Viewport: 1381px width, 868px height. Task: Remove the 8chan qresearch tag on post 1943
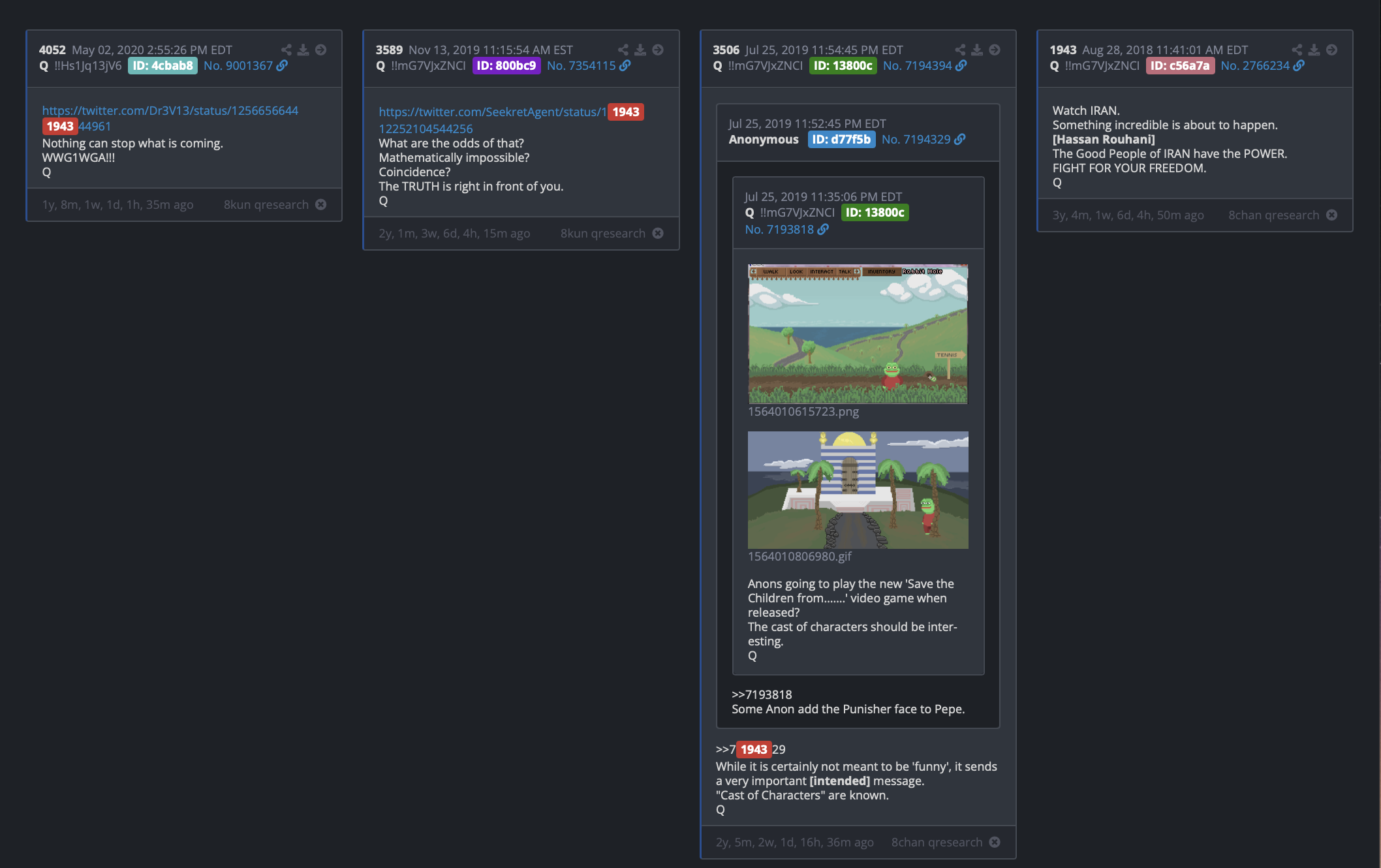(1332, 215)
